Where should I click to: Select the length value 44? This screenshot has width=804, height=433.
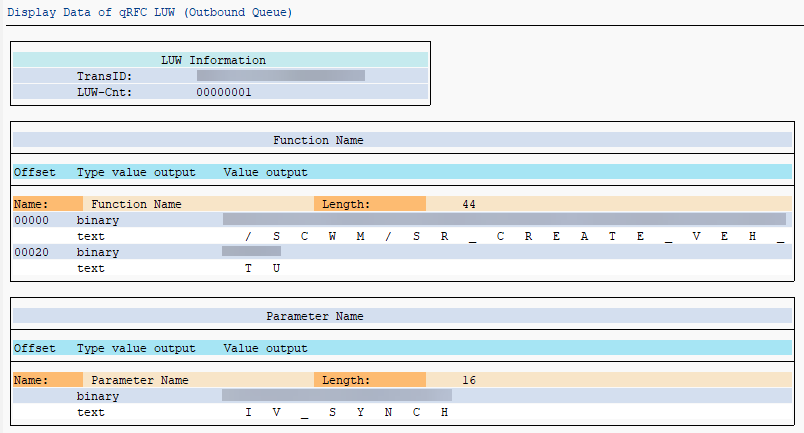(469, 204)
